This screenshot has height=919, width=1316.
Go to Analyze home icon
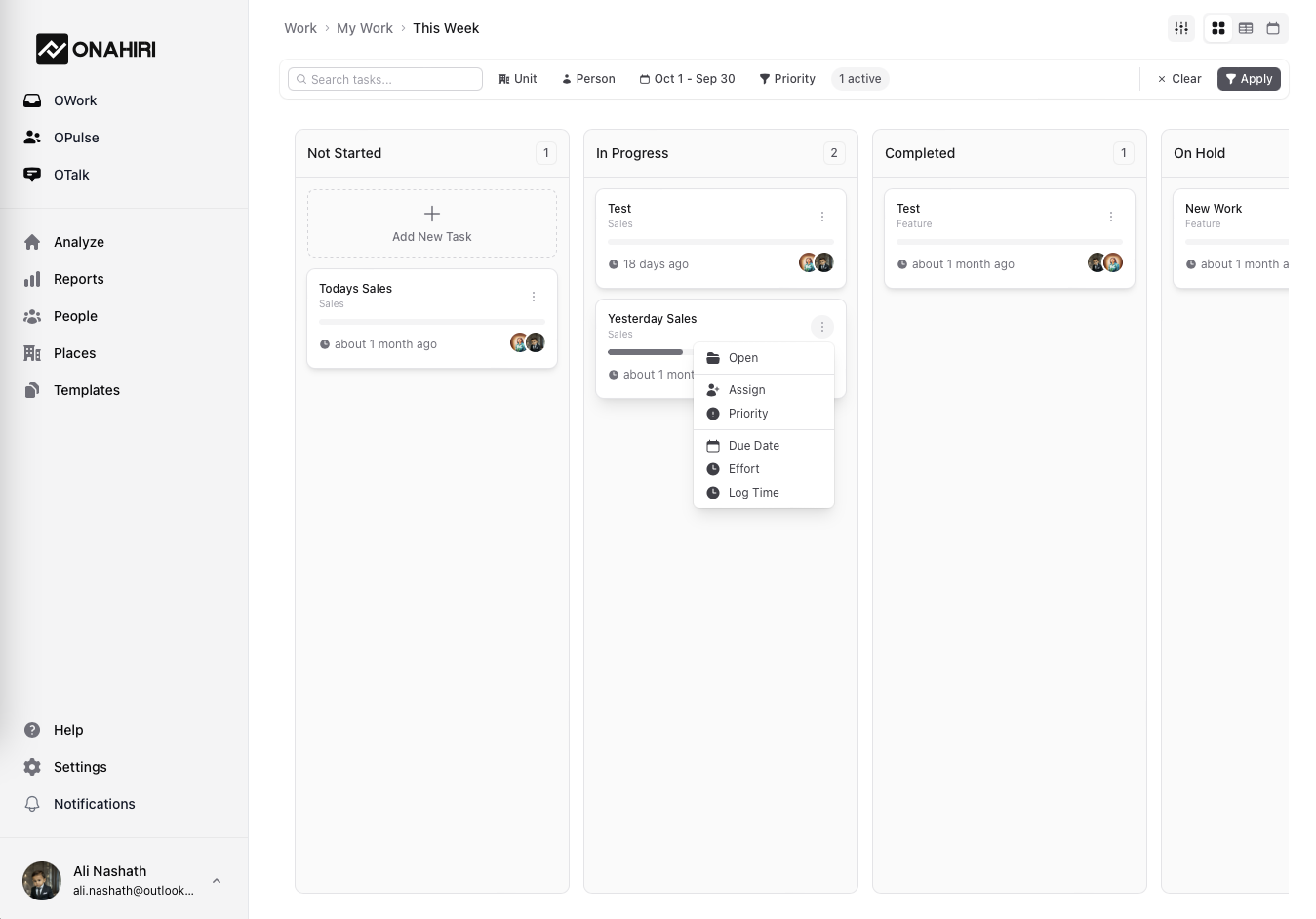(32, 242)
